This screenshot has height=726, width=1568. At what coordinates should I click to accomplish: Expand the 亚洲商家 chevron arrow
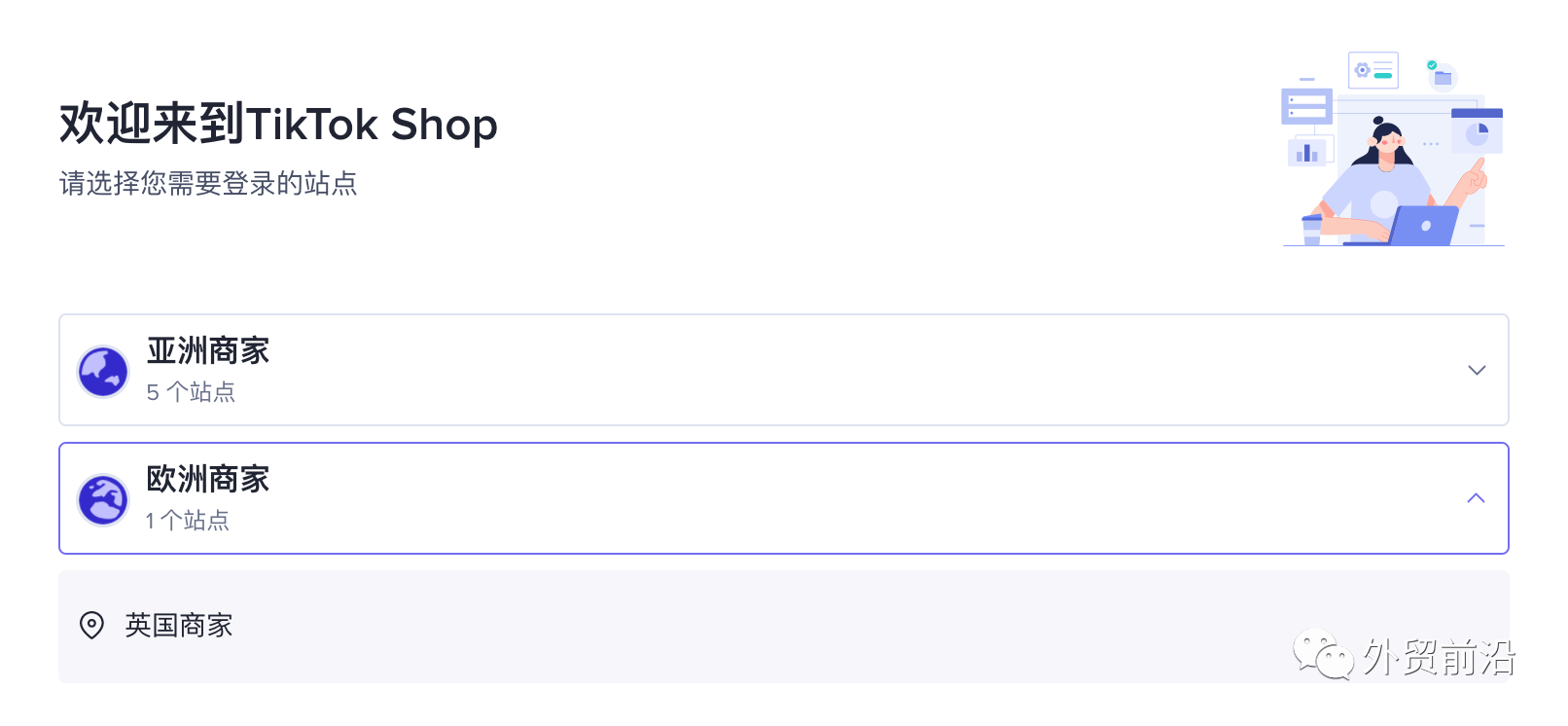pyautogui.click(x=1477, y=370)
